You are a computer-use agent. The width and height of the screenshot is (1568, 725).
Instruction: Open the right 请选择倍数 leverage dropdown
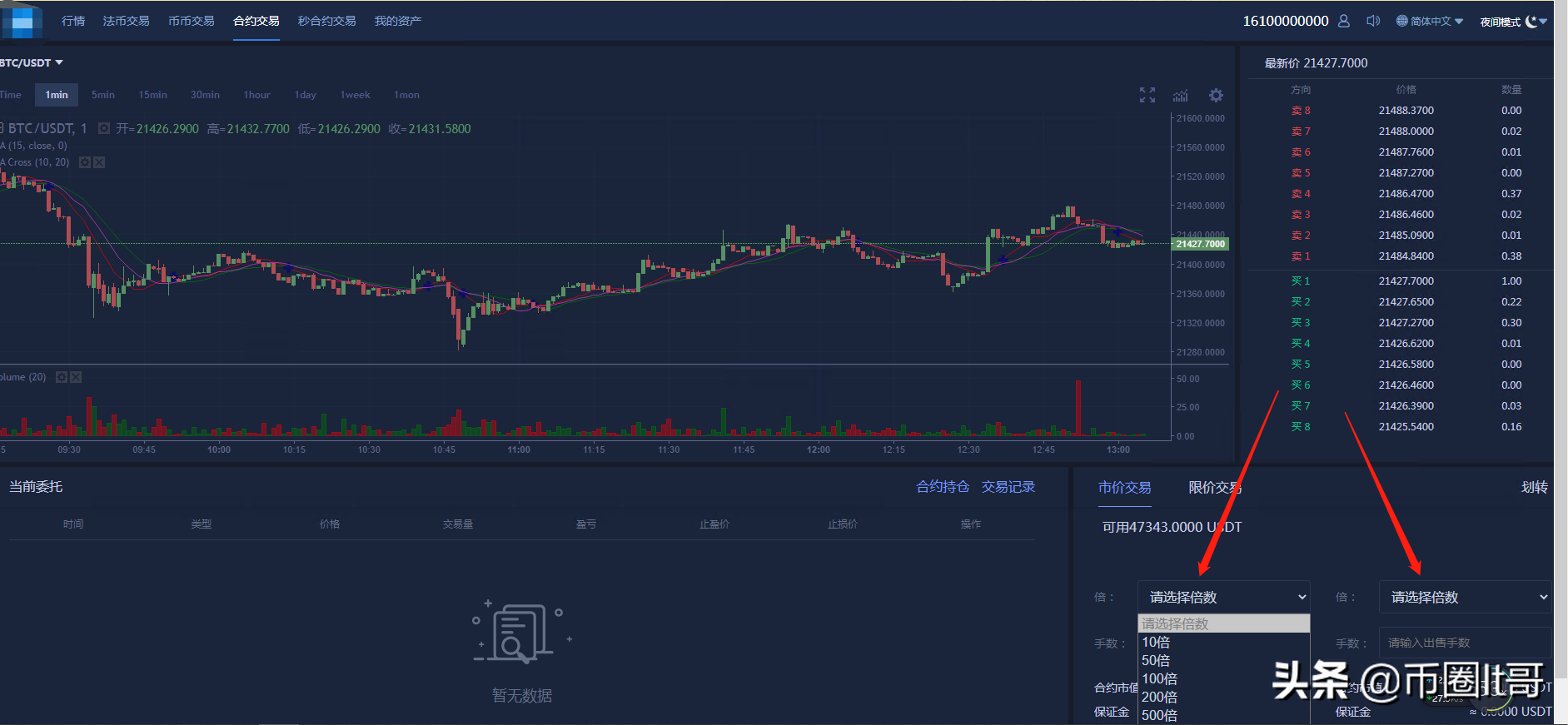click(1466, 597)
